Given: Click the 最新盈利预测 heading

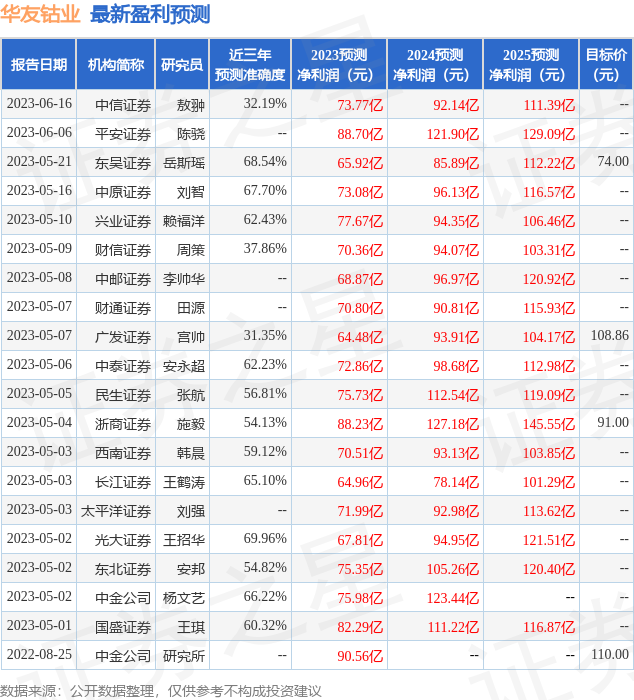Looking at the screenshot, I should 150,14.
